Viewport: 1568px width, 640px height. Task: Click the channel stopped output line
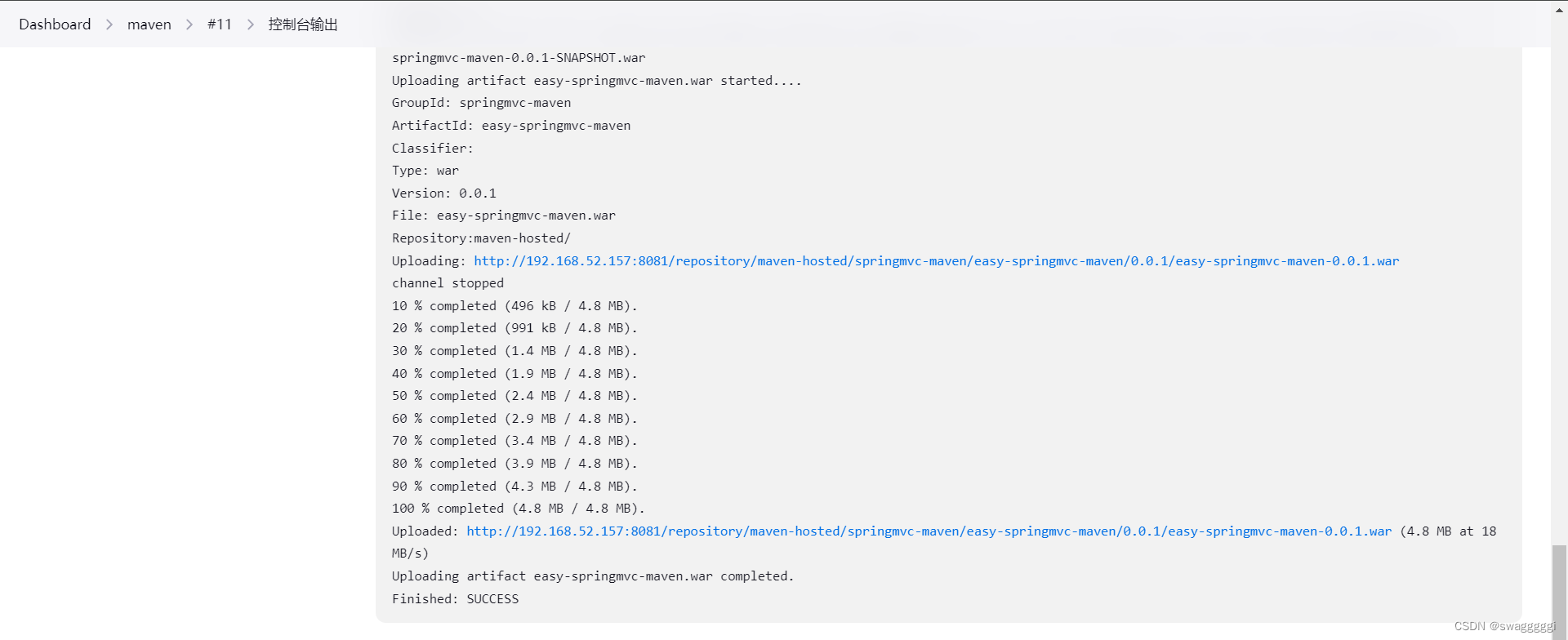[x=448, y=282]
